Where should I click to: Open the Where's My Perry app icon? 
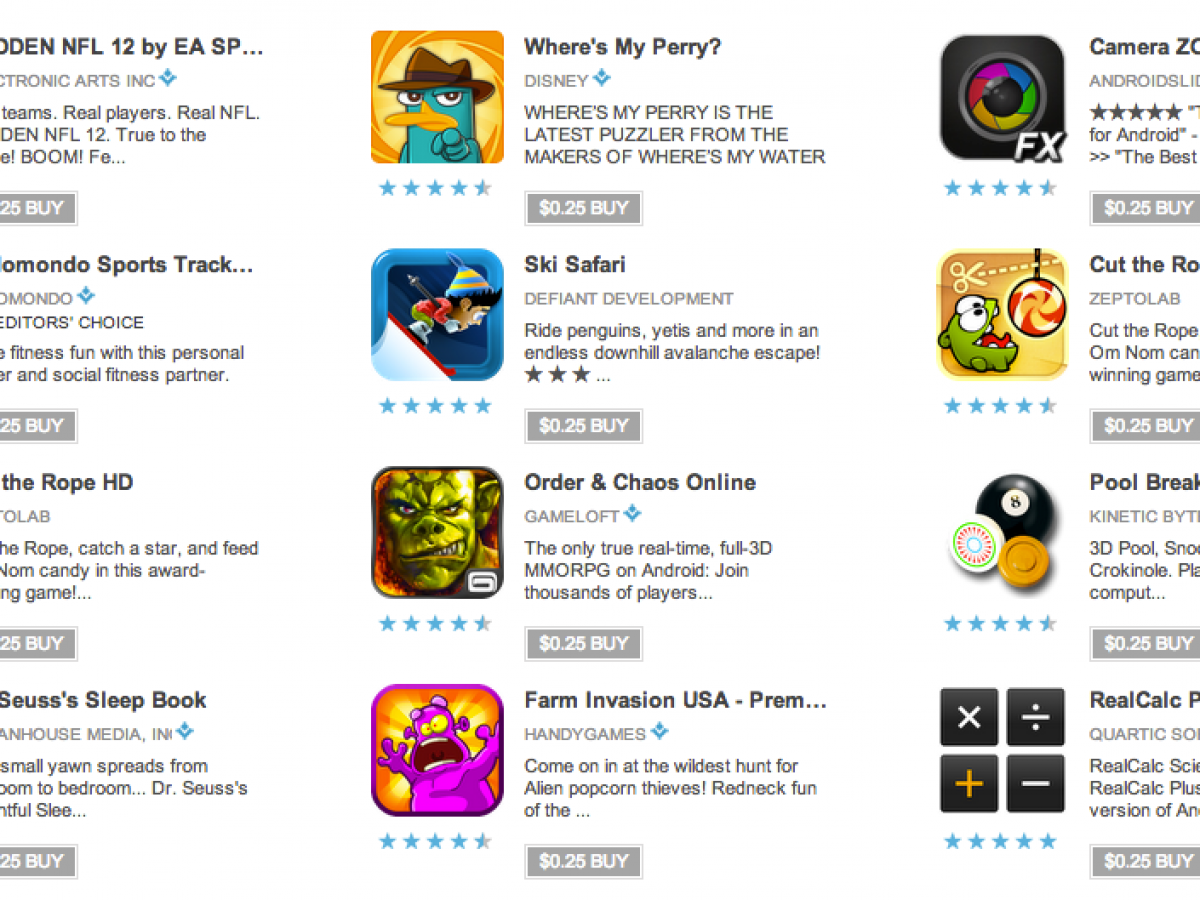click(x=437, y=97)
